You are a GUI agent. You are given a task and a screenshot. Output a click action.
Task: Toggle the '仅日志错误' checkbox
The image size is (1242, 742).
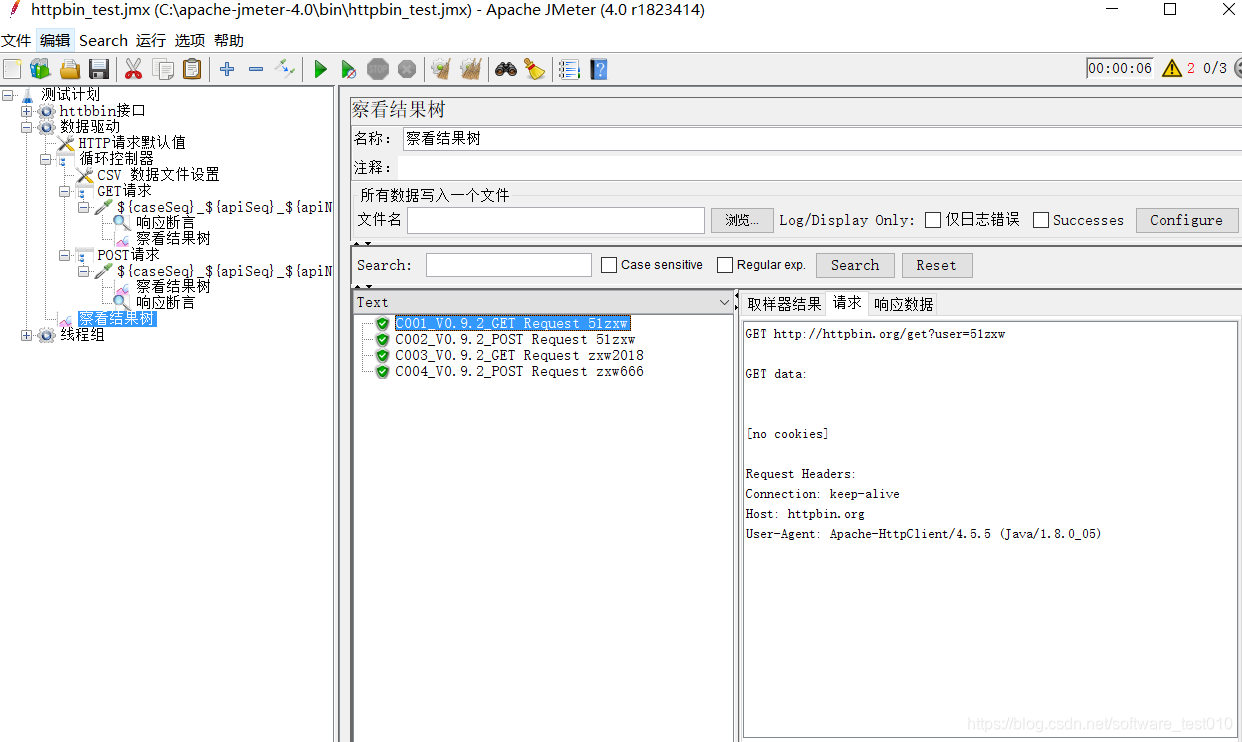tap(932, 220)
